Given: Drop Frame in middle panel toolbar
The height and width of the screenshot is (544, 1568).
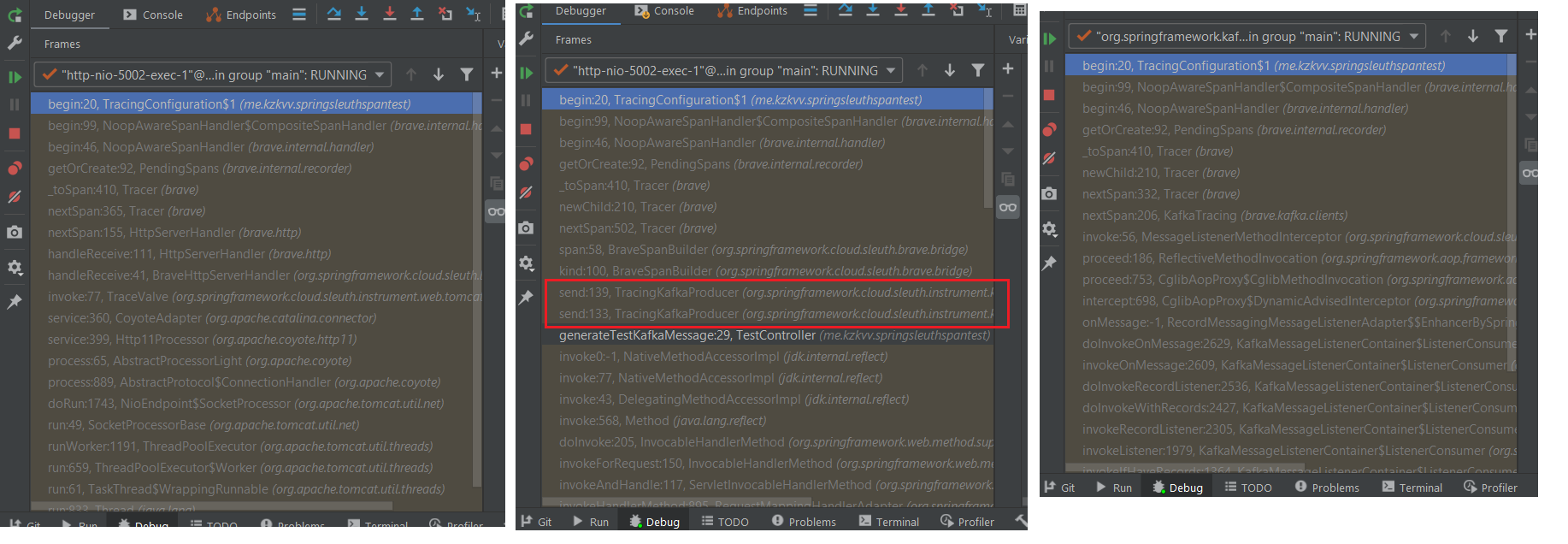Looking at the screenshot, I should coord(958,10).
